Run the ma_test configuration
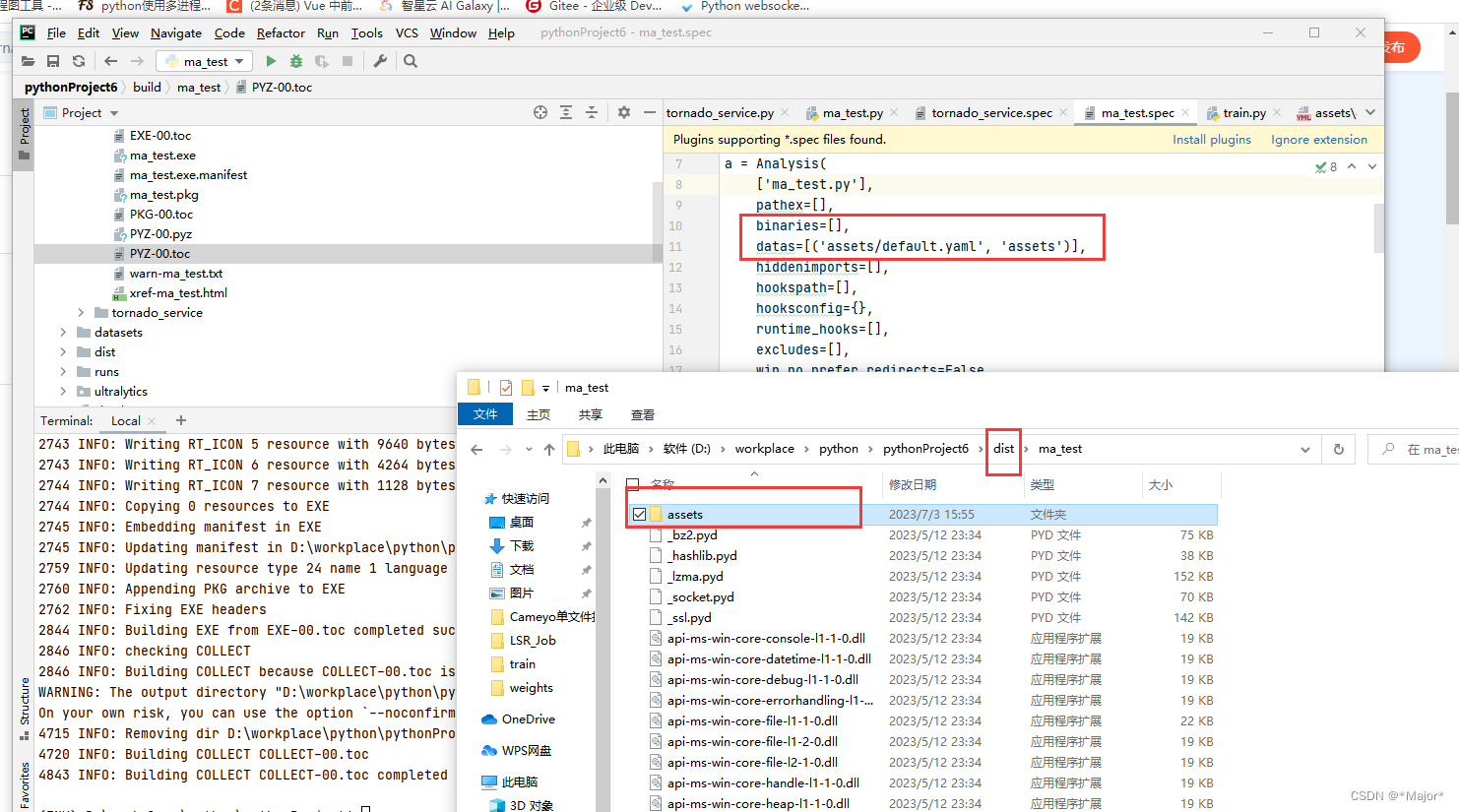 (x=271, y=61)
